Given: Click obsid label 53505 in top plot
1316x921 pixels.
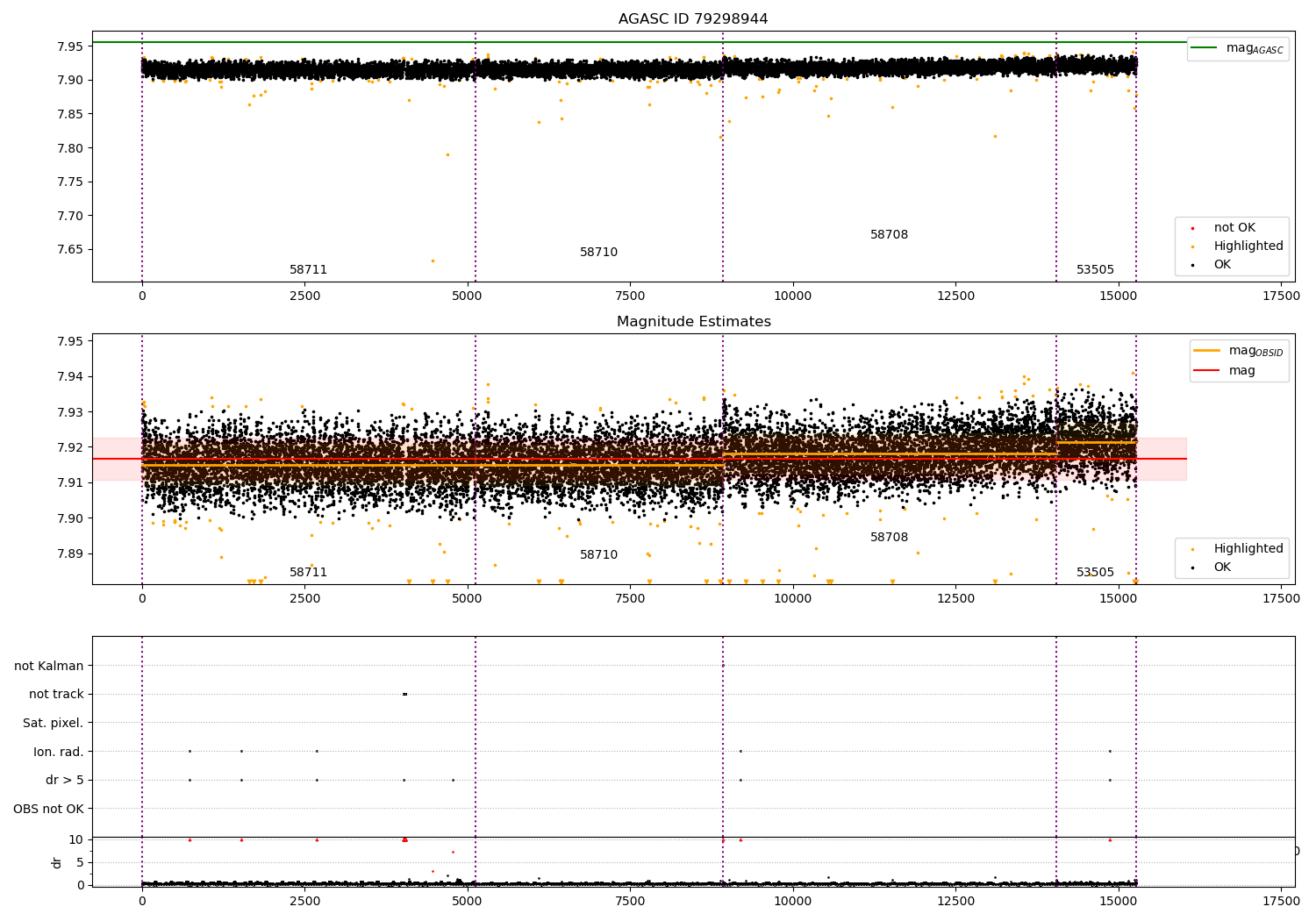Looking at the screenshot, I should [1095, 270].
